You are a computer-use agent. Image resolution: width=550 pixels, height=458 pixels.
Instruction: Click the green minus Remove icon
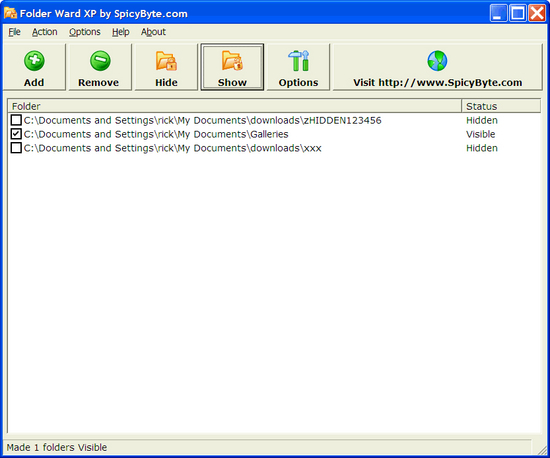point(100,61)
